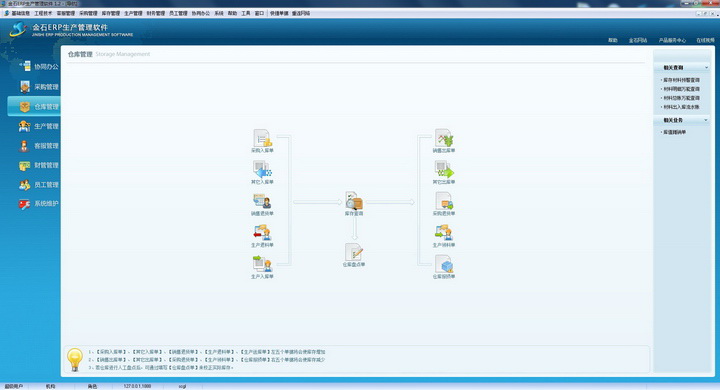Viewport: 720px width, 390px height.
Task: Open the 工程技术 menu
Action: click(x=43, y=13)
